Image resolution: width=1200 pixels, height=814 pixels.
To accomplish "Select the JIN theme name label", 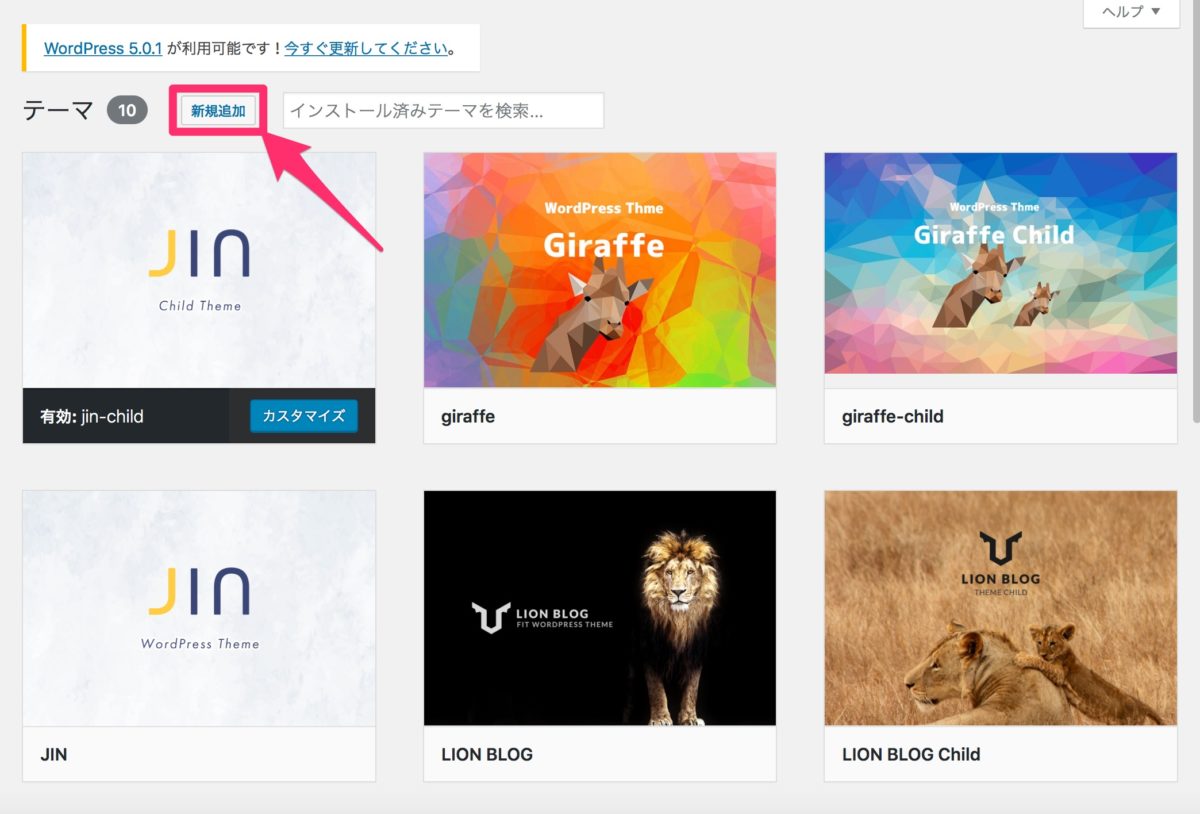I will tap(54, 754).
